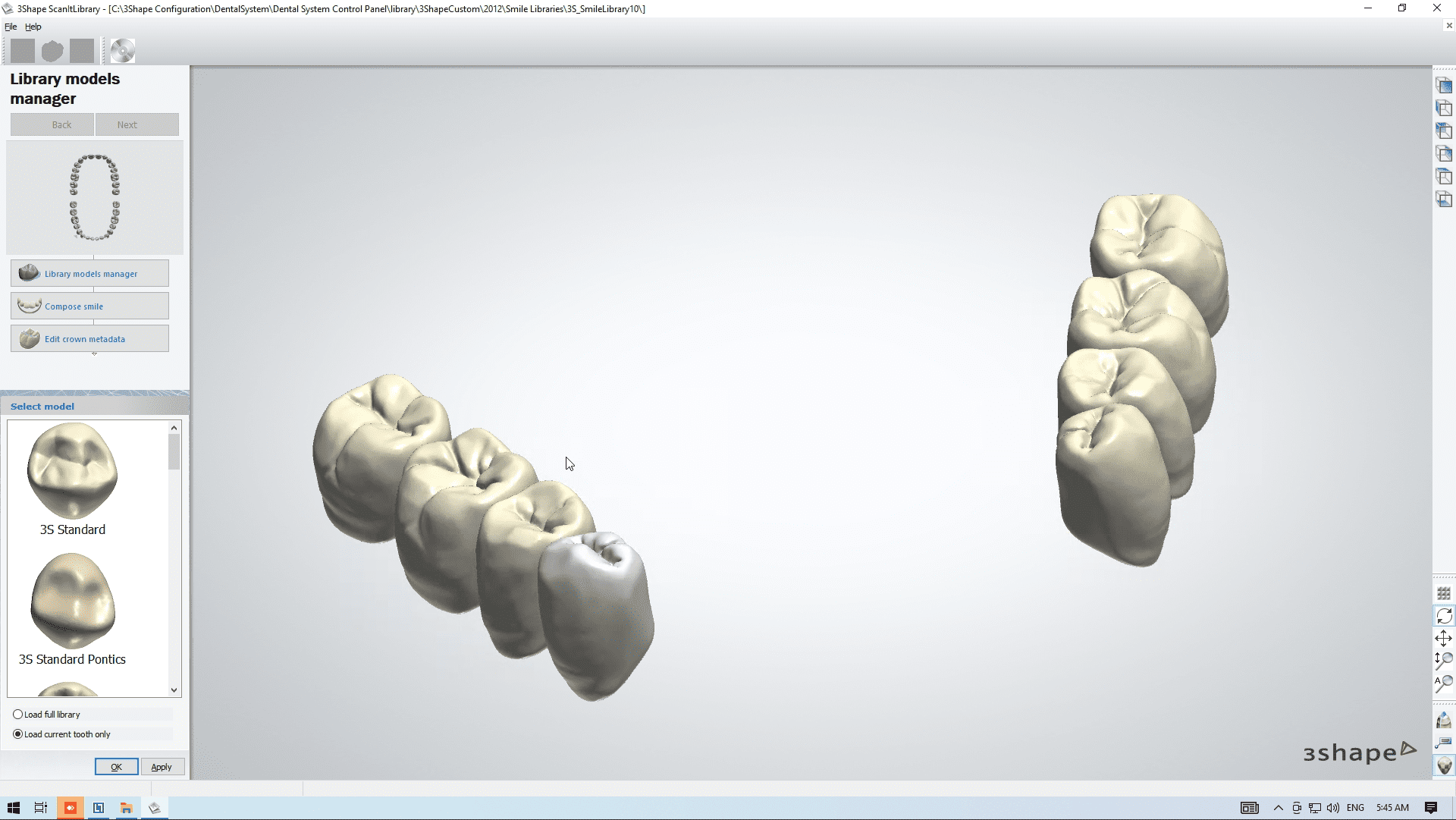This screenshot has height=820, width=1456.
Task: Toggle the grid display icon
Action: (x=1444, y=594)
